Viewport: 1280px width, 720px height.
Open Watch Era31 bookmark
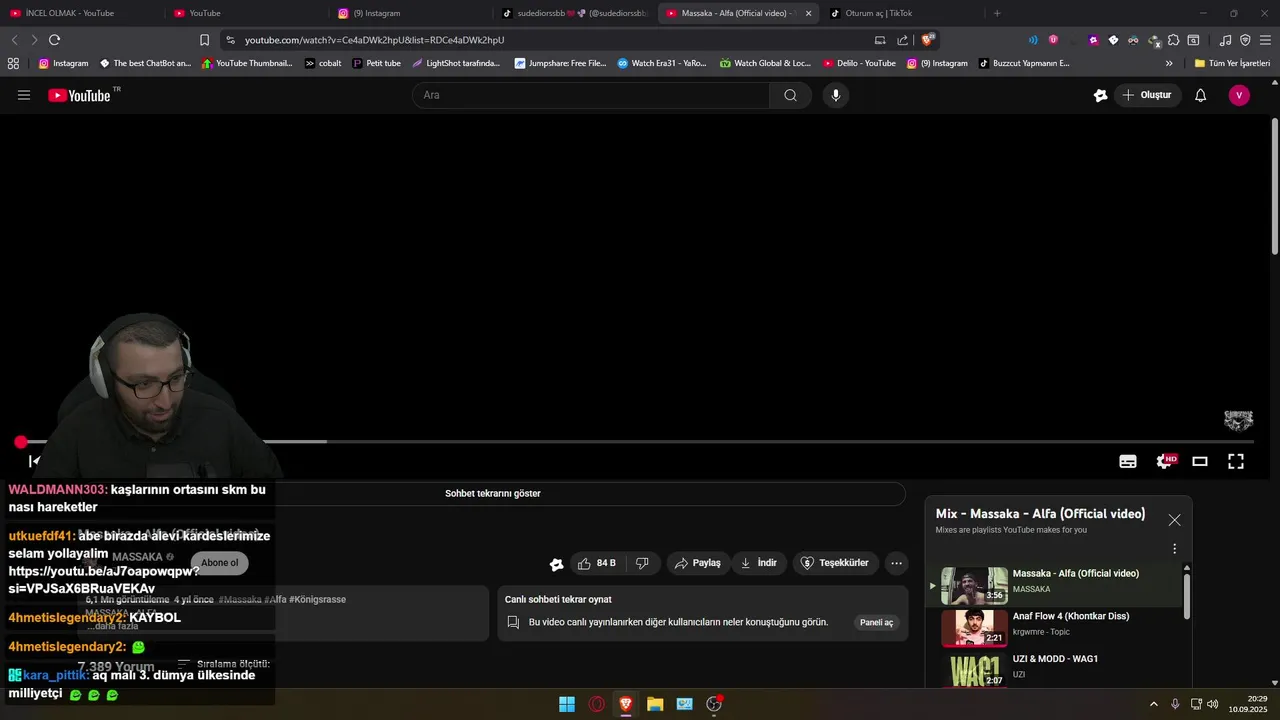tap(662, 63)
